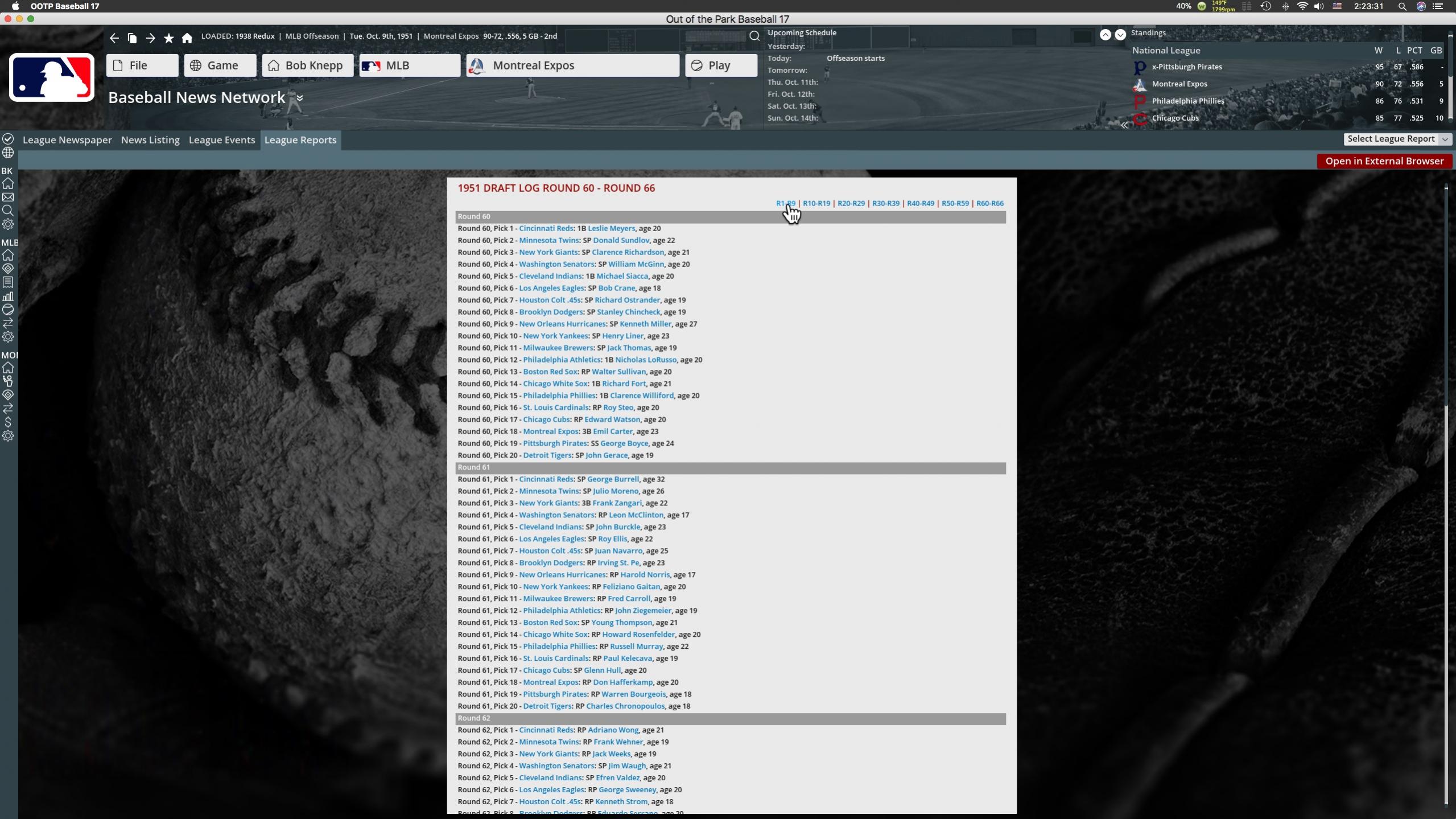
Task: Expand the Baseball News Network chevron
Action: coord(299,98)
